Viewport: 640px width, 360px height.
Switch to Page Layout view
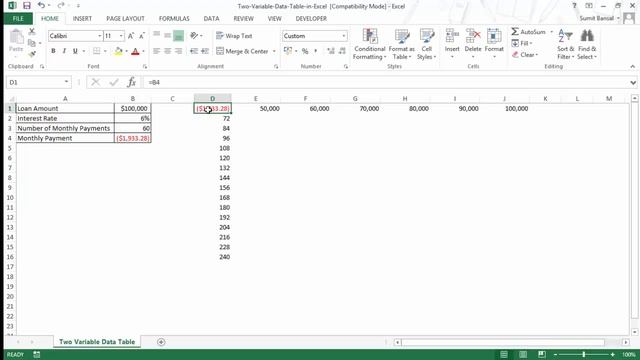(x=523, y=354)
